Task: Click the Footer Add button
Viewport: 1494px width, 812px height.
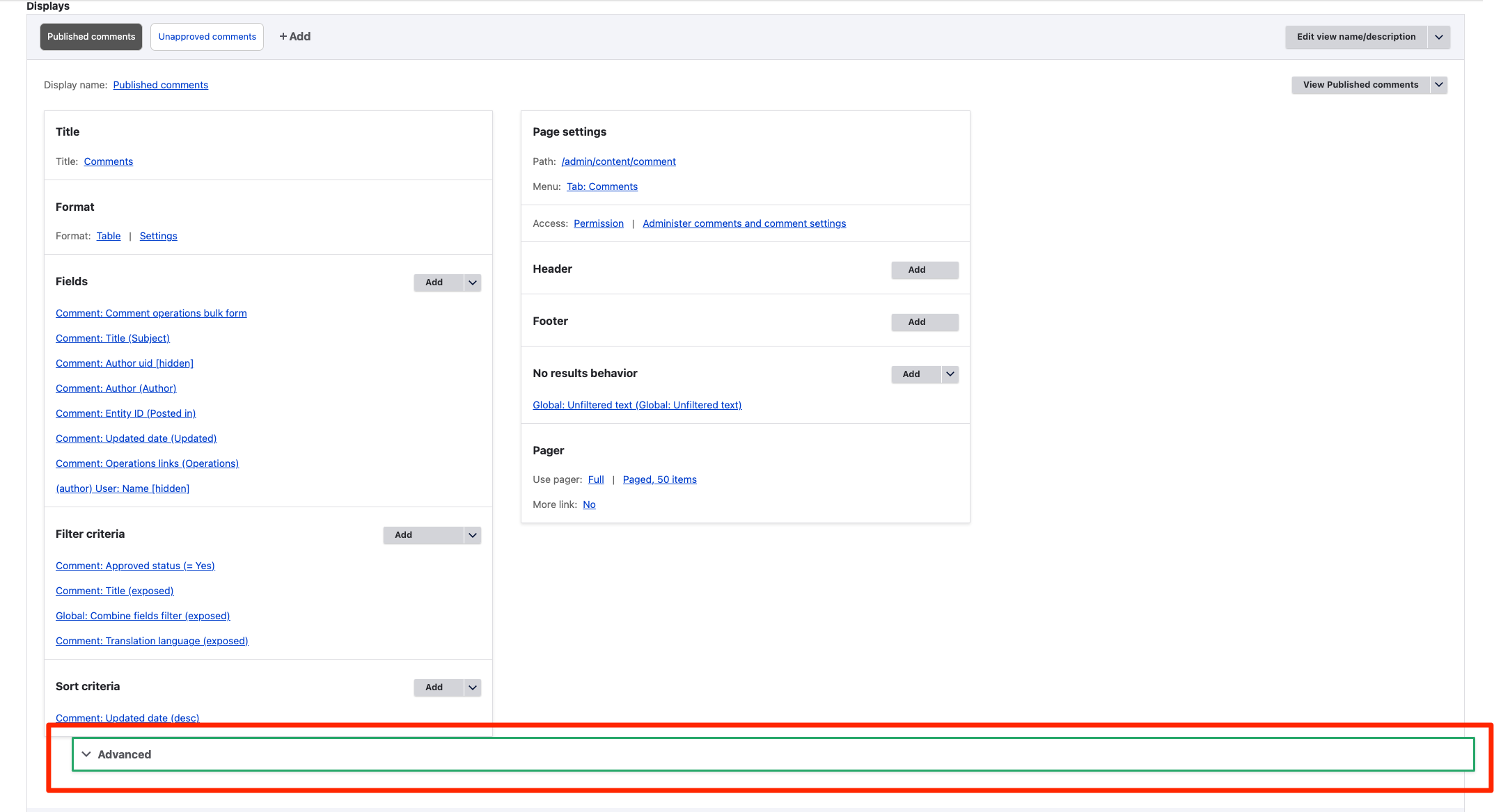Action: pos(915,322)
